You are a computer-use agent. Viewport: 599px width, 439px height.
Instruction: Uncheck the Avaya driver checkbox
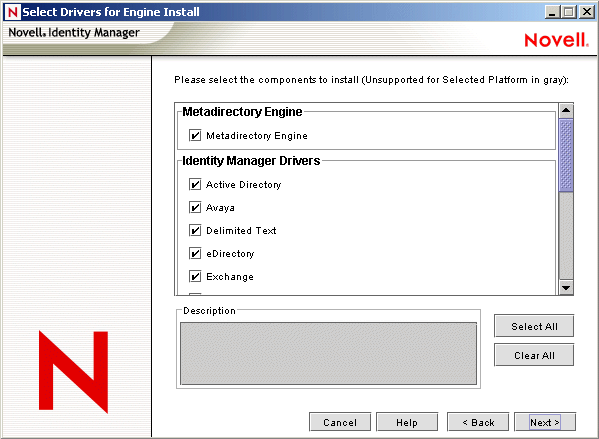pyautogui.click(x=195, y=207)
